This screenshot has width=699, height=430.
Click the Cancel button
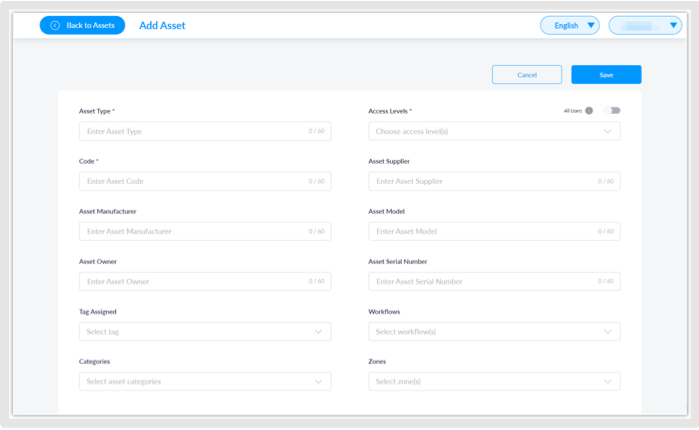[x=526, y=75]
